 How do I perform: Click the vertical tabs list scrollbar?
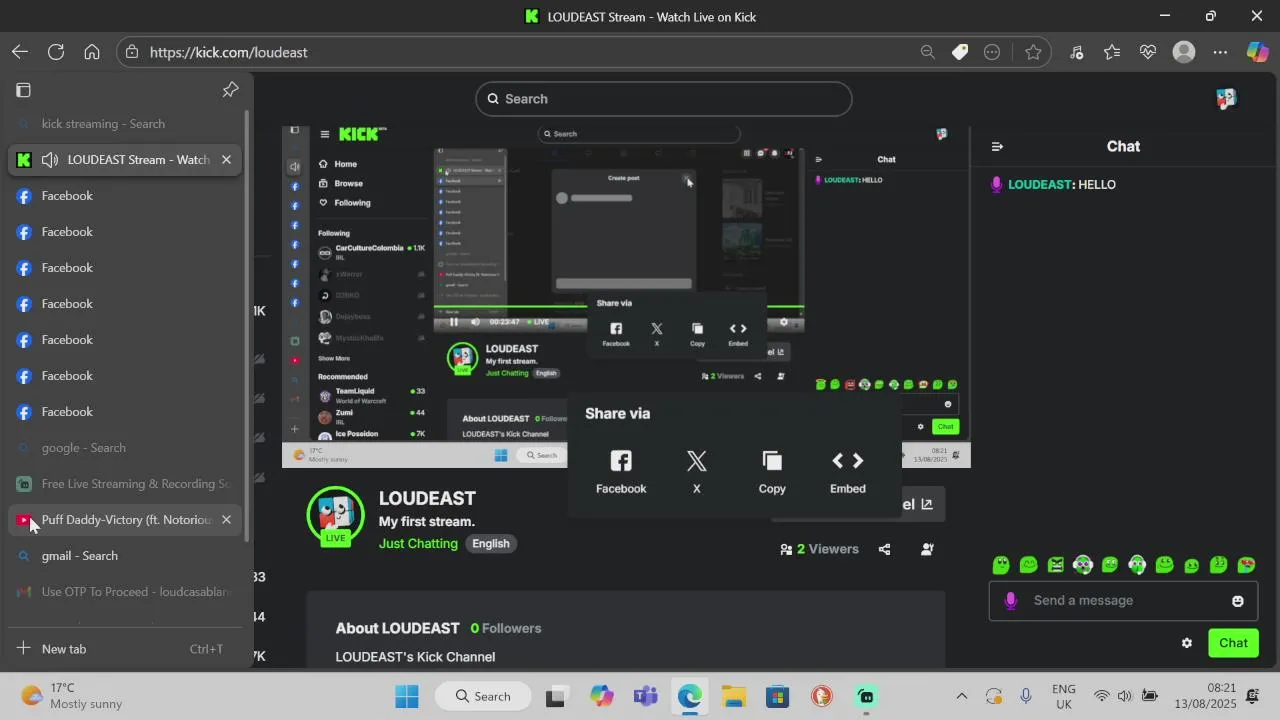click(247, 325)
